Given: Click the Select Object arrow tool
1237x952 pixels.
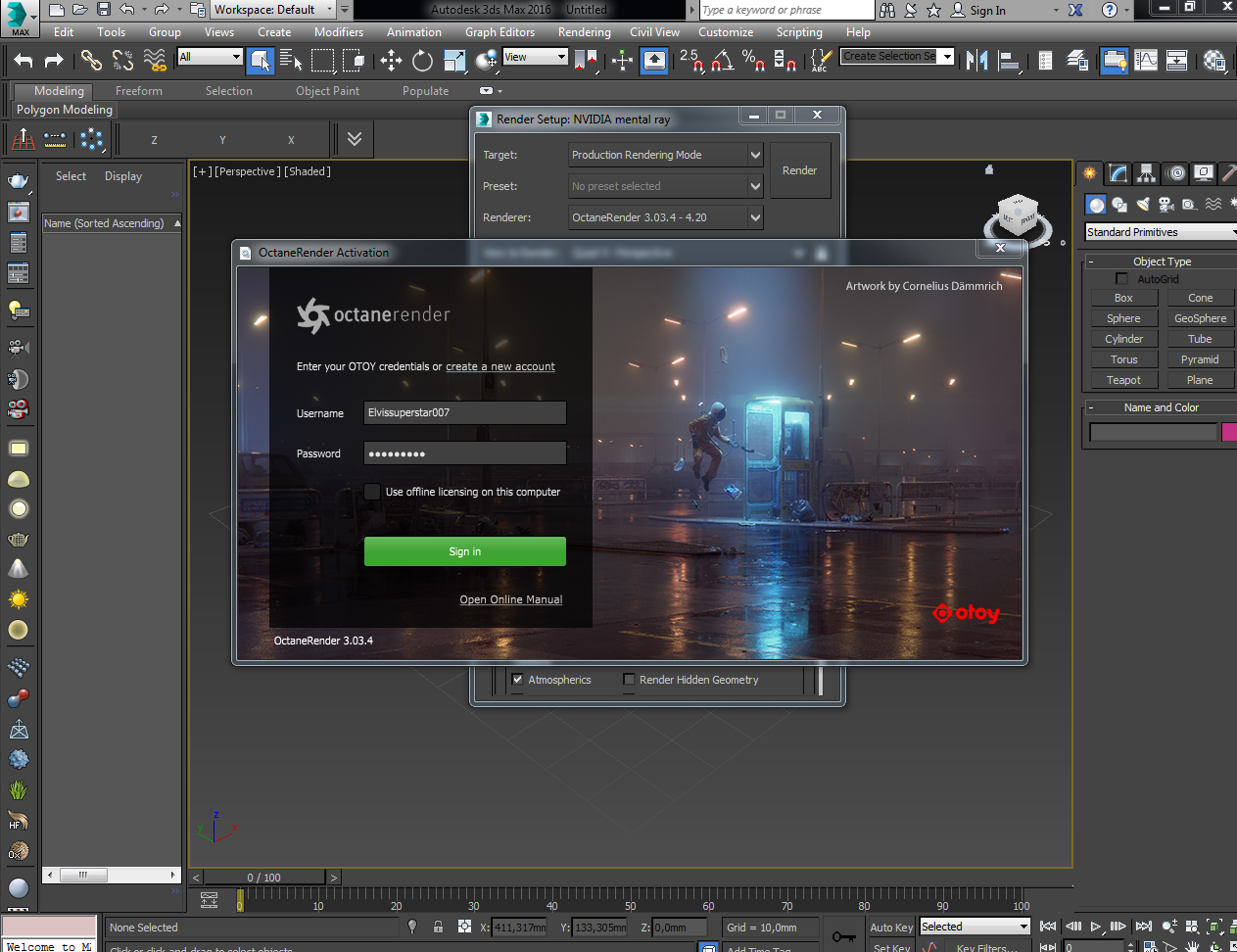Looking at the screenshot, I should 260,61.
